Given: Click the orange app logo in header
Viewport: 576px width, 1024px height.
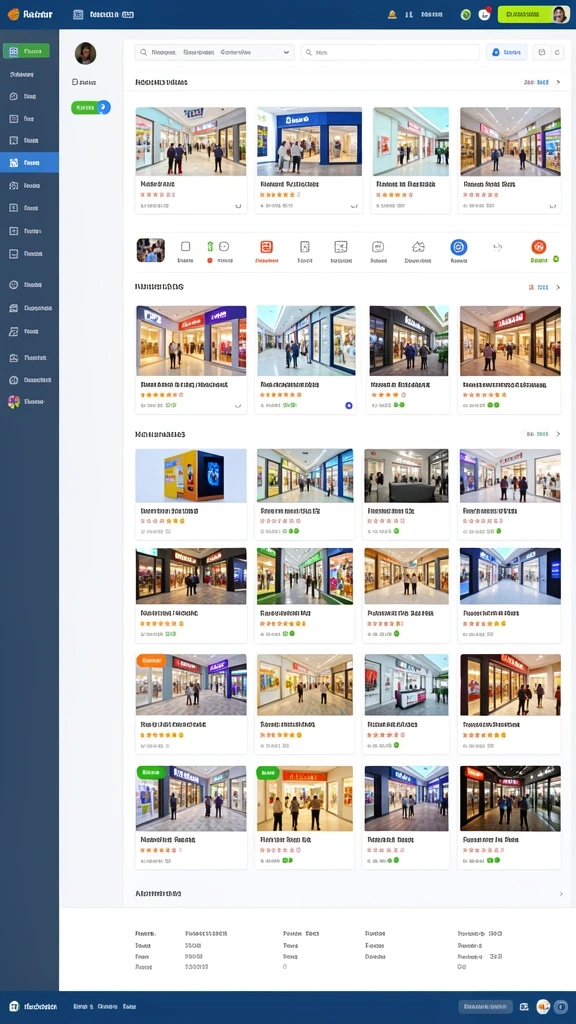Looking at the screenshot, I should [13, 14].
